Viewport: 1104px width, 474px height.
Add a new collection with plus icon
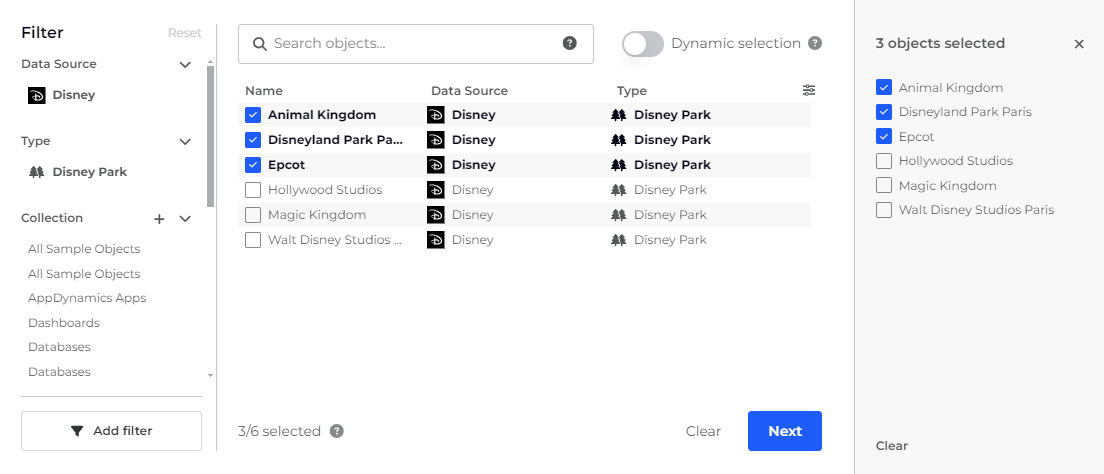(159, 219)
